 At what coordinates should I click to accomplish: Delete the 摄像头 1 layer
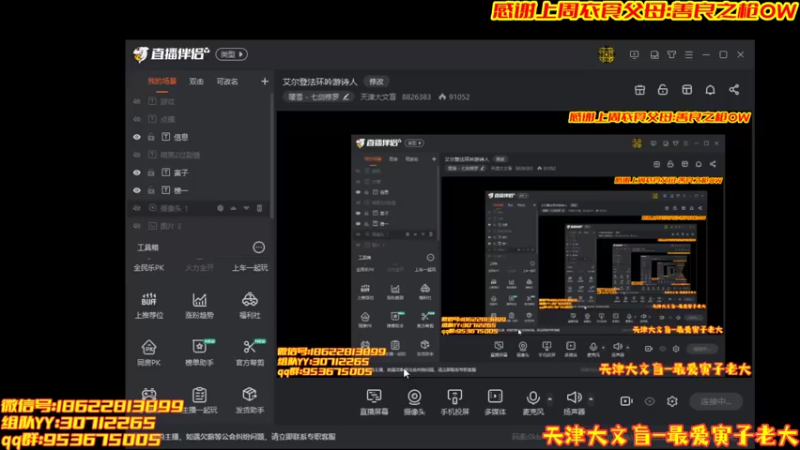point(259,208)
